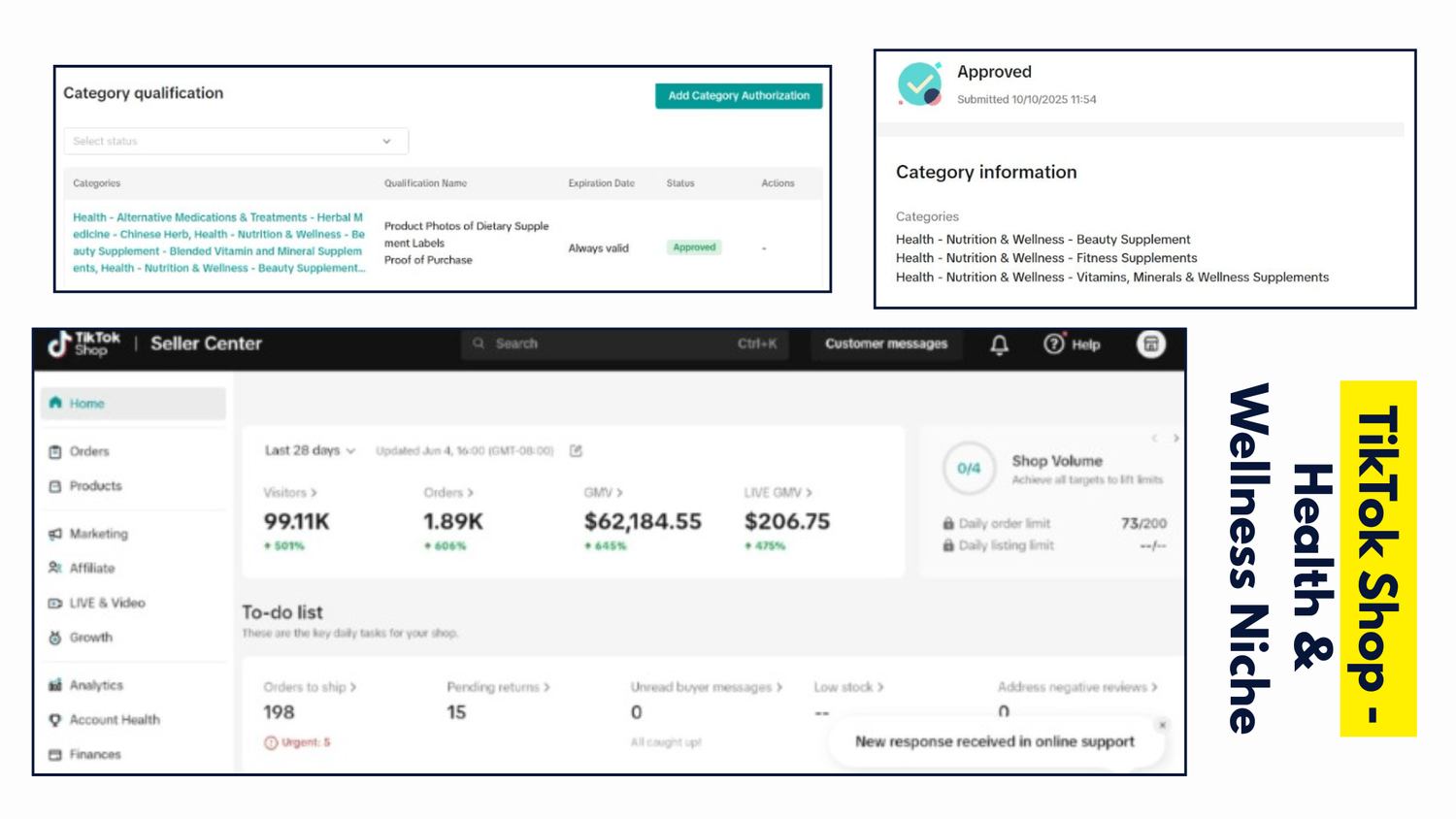Click the $62,184.55 GMV value

(643, 521)
